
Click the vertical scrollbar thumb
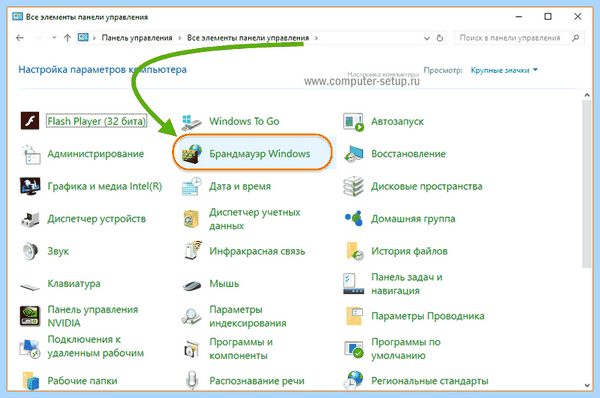click(587, 184)
